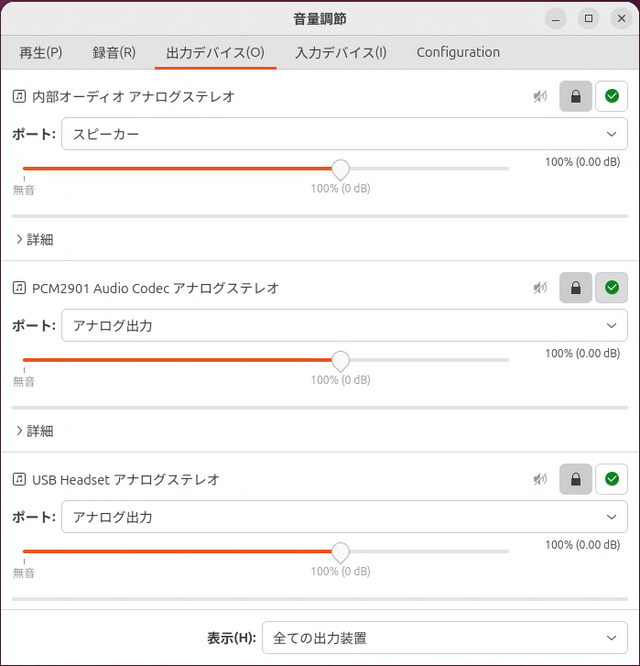Switch to the 録音(R) tab

tap(114, 52)
